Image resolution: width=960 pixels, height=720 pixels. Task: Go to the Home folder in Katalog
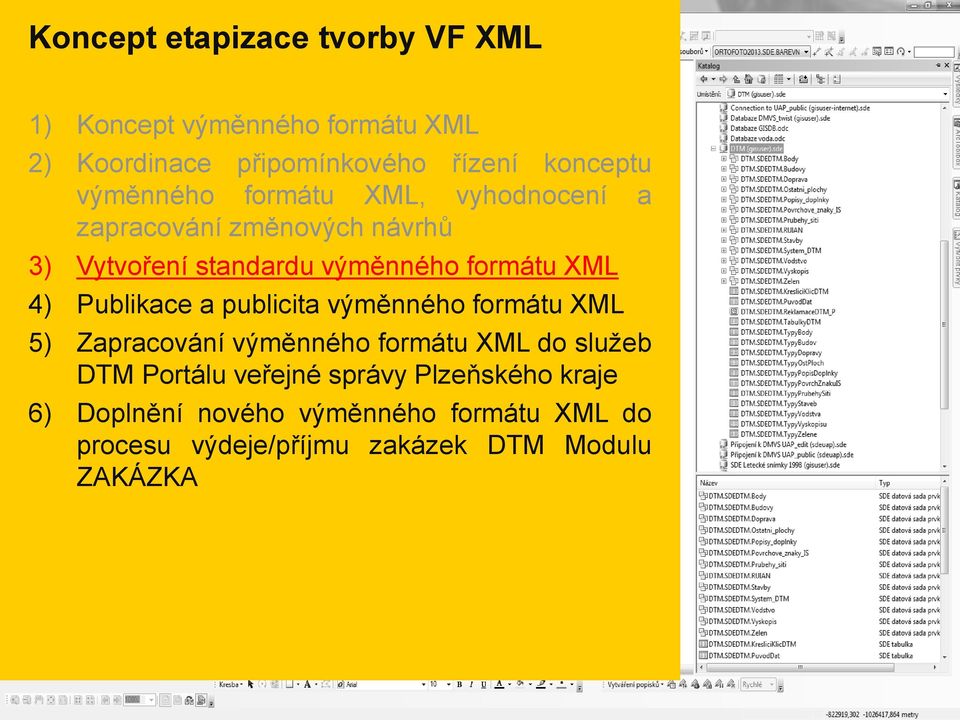pos(748,79)
